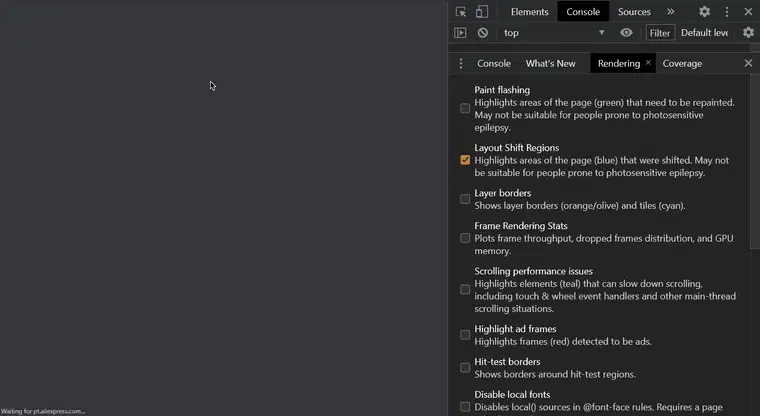
Task: Switch to the top Console tab
Action: [x=583, y=12]
